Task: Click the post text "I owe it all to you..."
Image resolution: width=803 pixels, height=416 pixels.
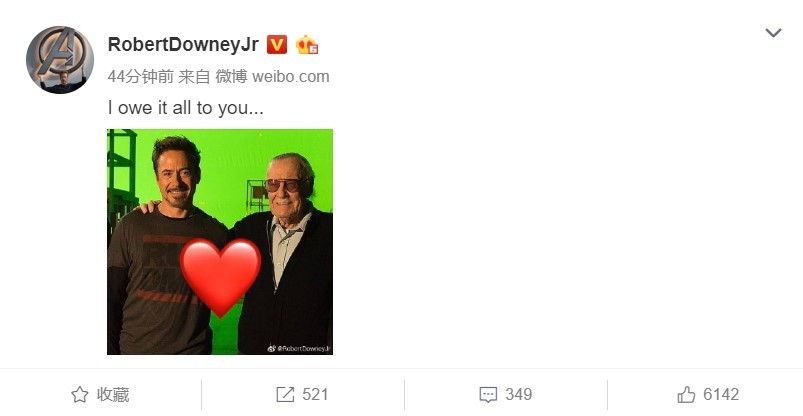Action: (185, 108)
